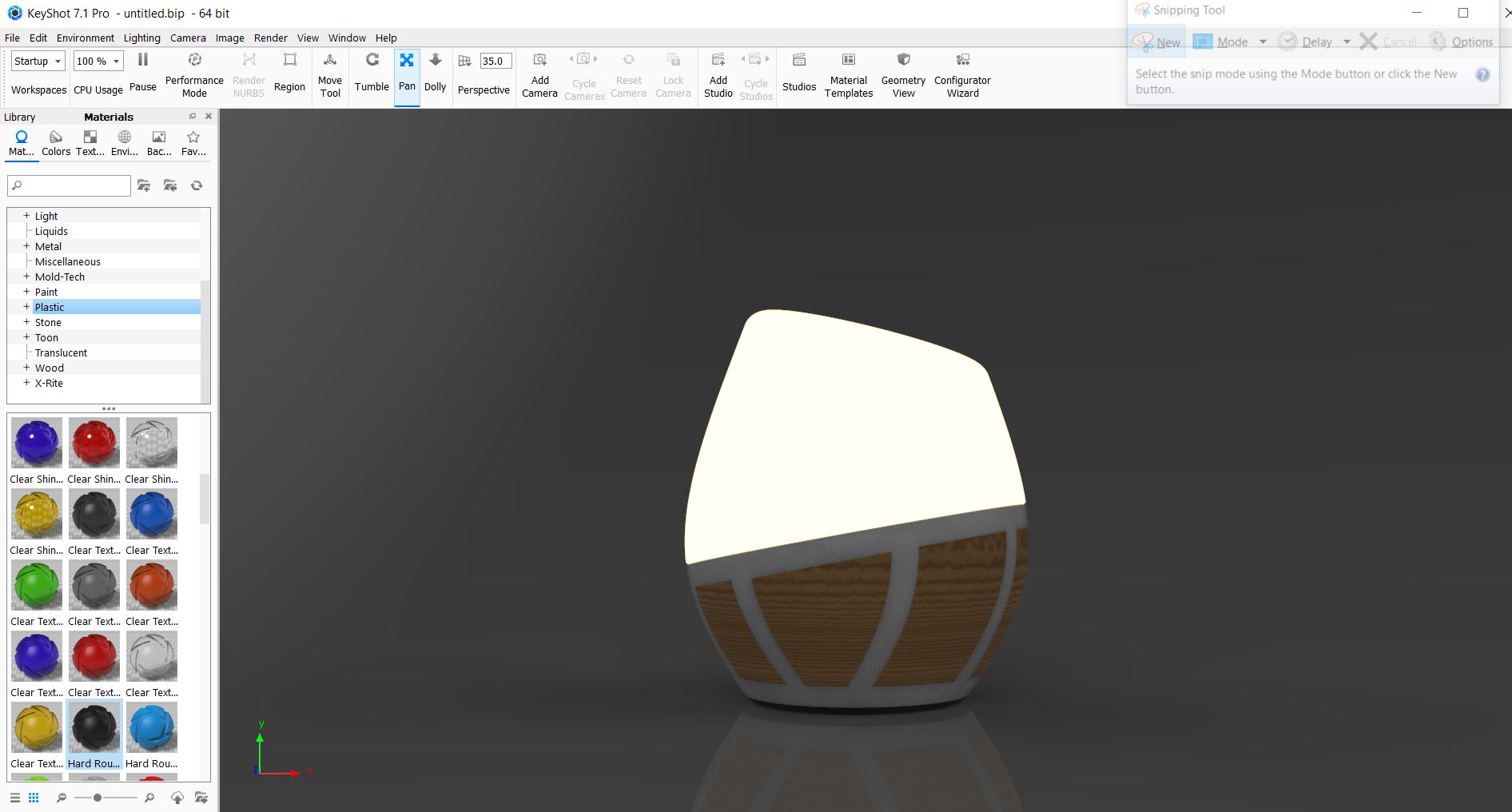This screenshot has height=812, width=1512.
Task: Launch the Configurator Wizard
Action: pos(962,74)
